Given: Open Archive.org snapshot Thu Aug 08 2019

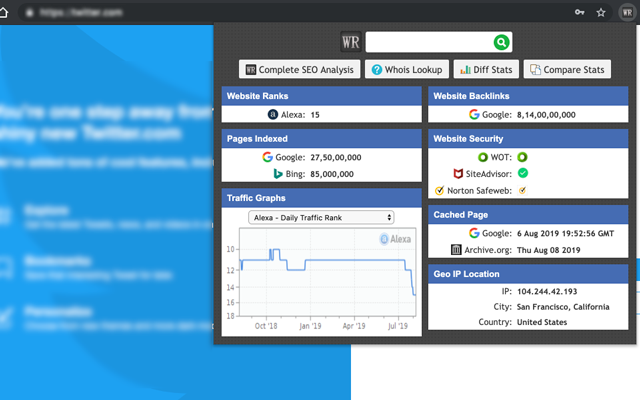Looking at the screenshot, I should coord(548,250).
